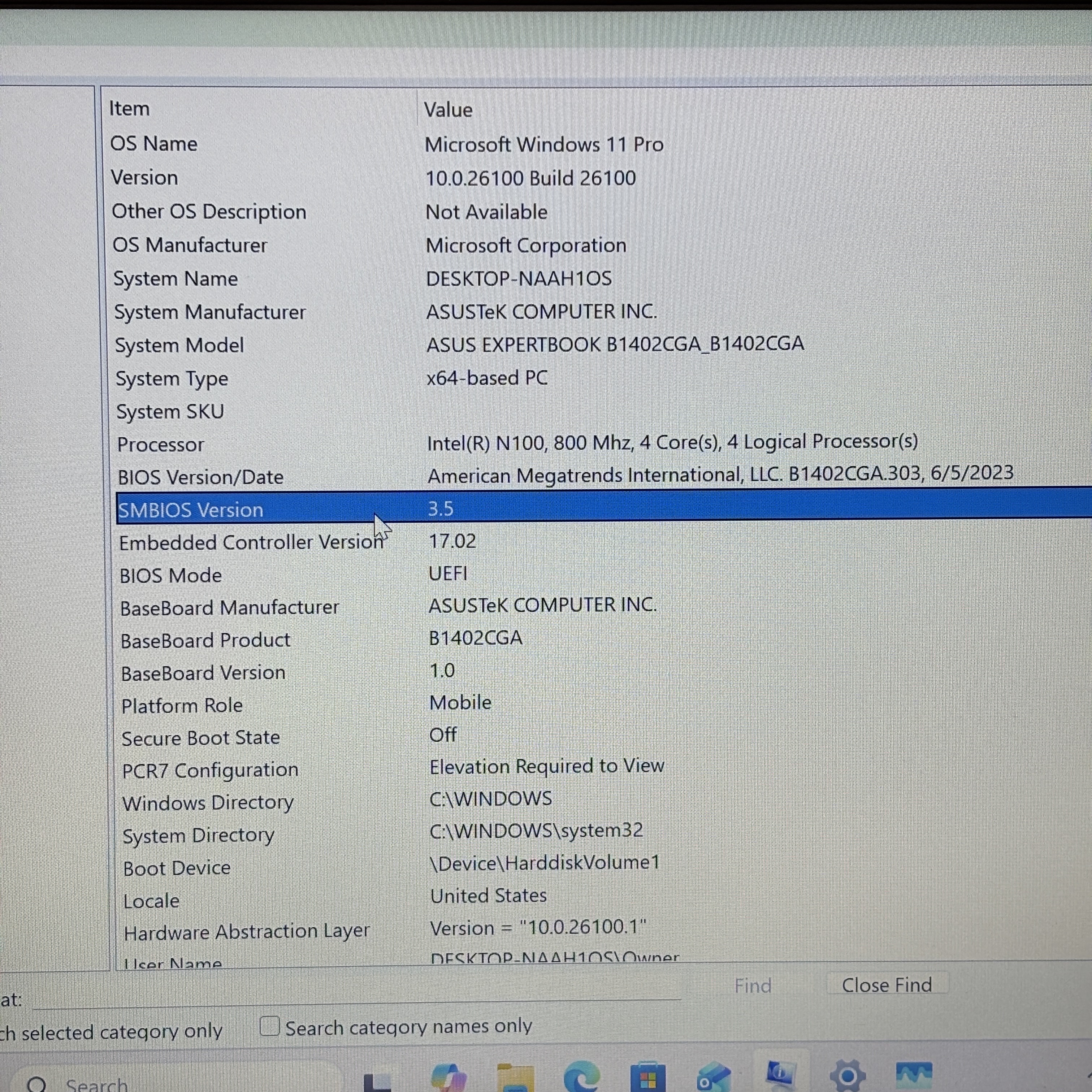Click the Secure Boot value Off
1092x1092 pixels.
click(x=443, y=735)
